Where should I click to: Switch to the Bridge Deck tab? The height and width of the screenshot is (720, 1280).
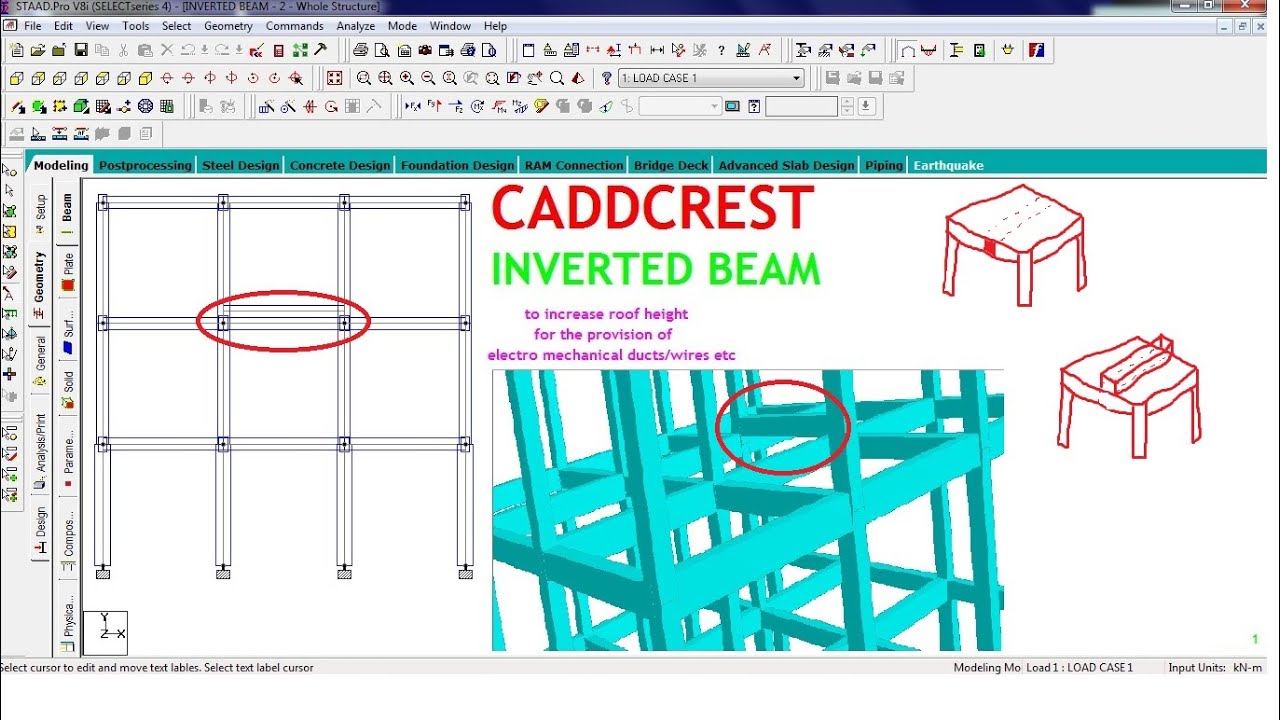670,166
